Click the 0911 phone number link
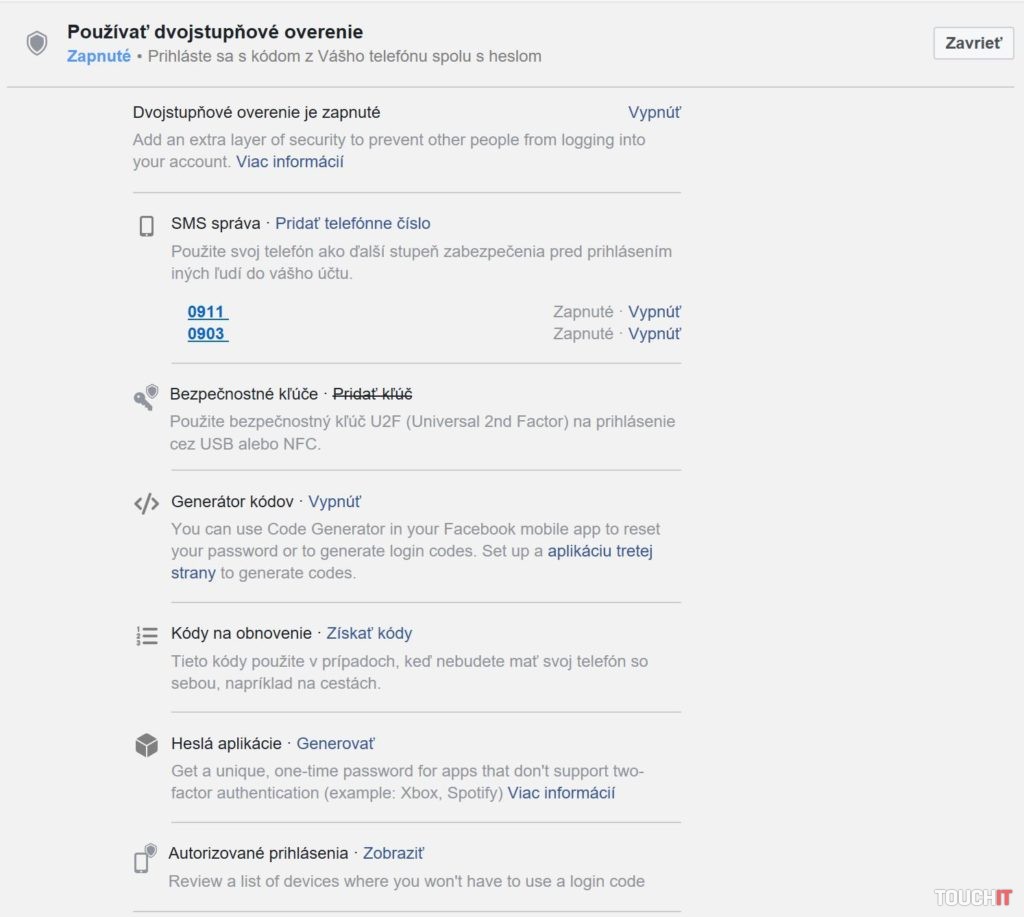The width and height of the screenshot is (1024, 917). [207, 312]
